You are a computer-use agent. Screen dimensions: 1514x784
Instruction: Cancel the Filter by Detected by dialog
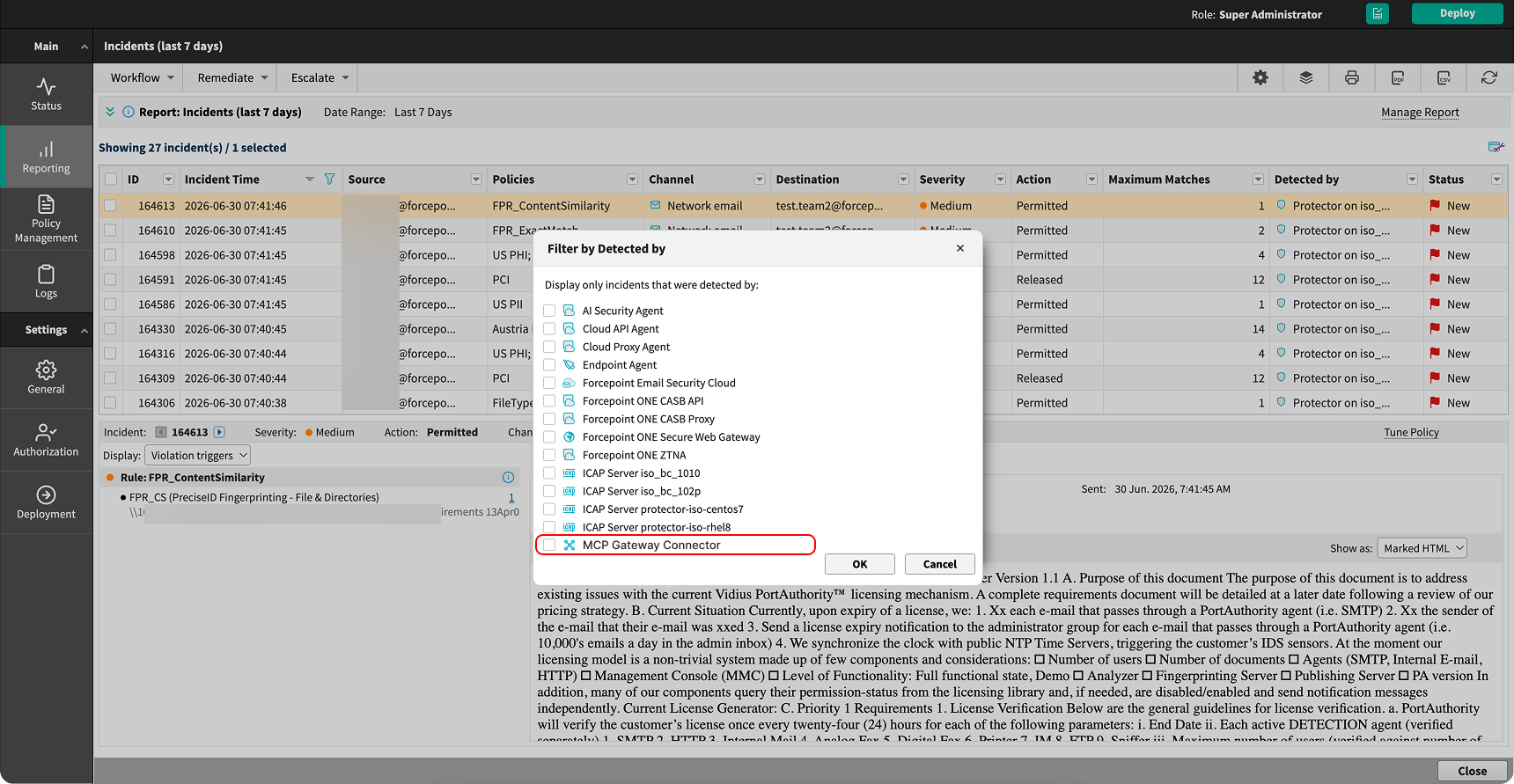pyautogui.click(x=939, y=564)
